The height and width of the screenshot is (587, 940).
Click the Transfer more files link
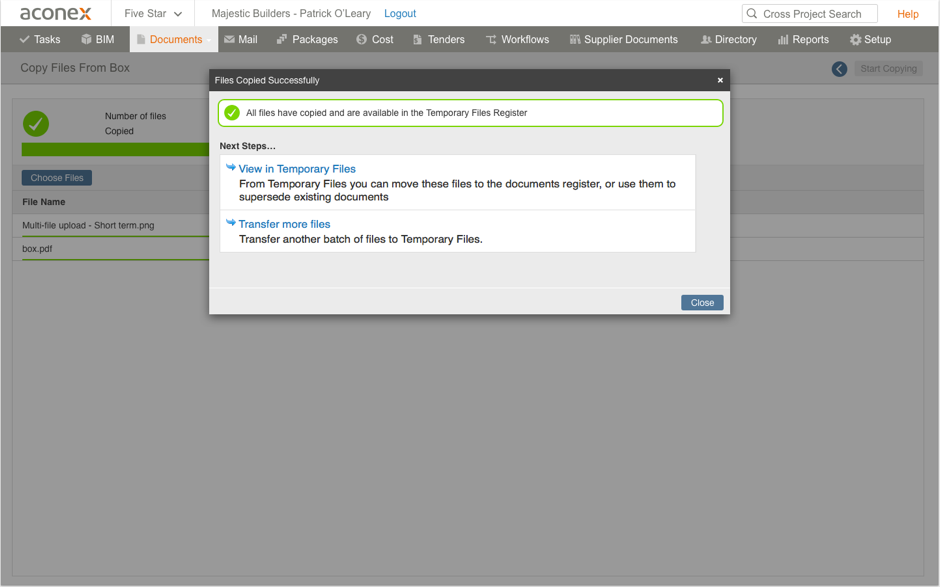(x=284, y=224)
